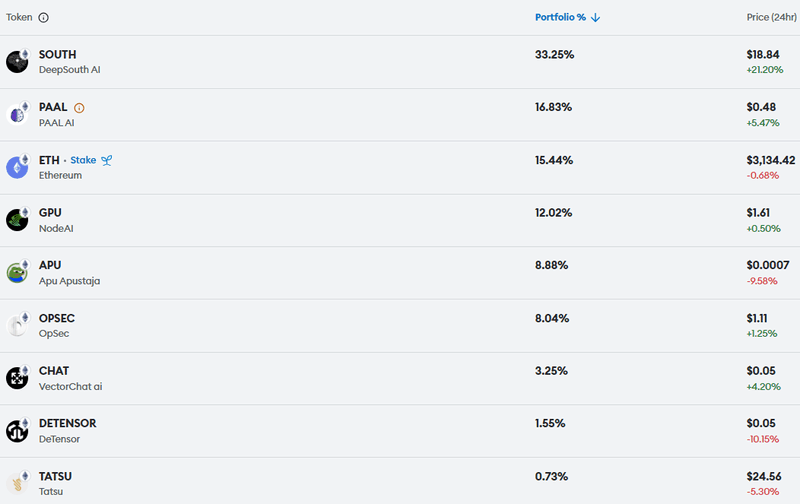The height and width of the screenshot is (504, 800).
Task: Click the Token column header
Action: tap(19, 17)
